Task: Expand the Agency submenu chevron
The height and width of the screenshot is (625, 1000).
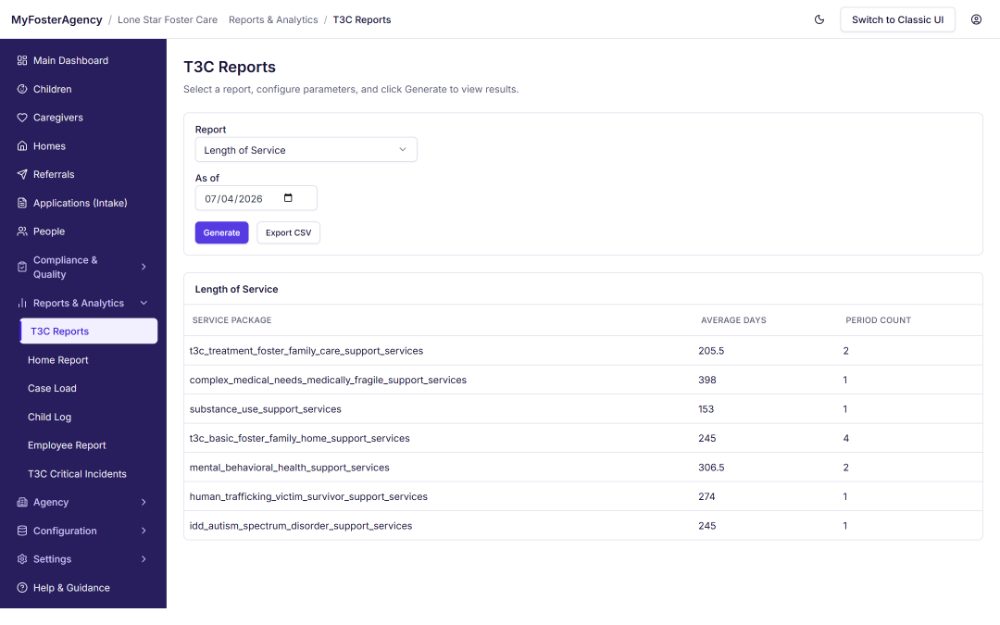Action: coord(143,502)
